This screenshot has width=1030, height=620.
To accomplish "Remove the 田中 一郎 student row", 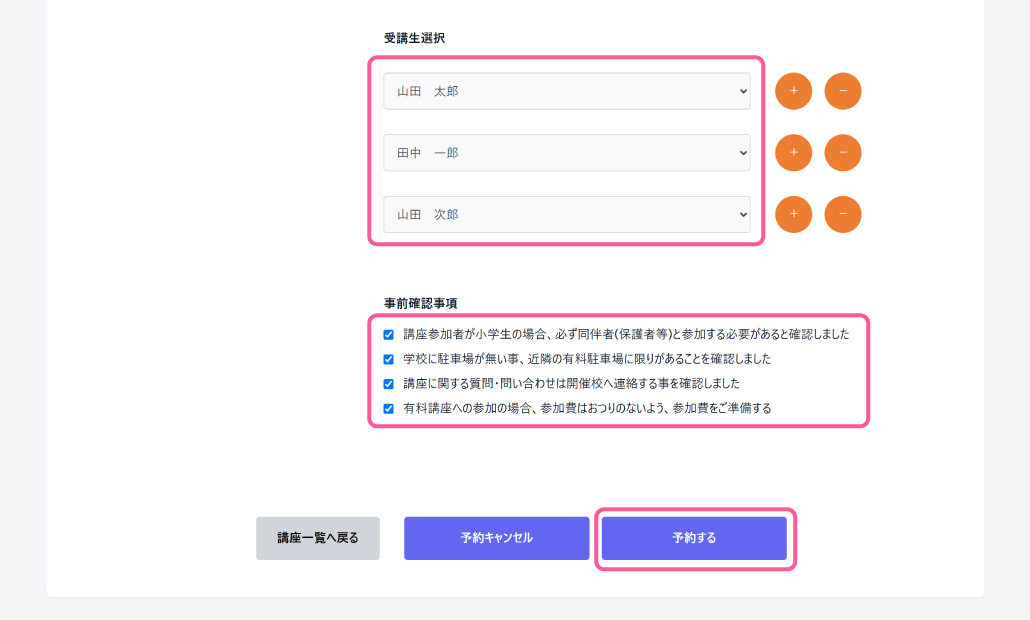I will point(842,153).
